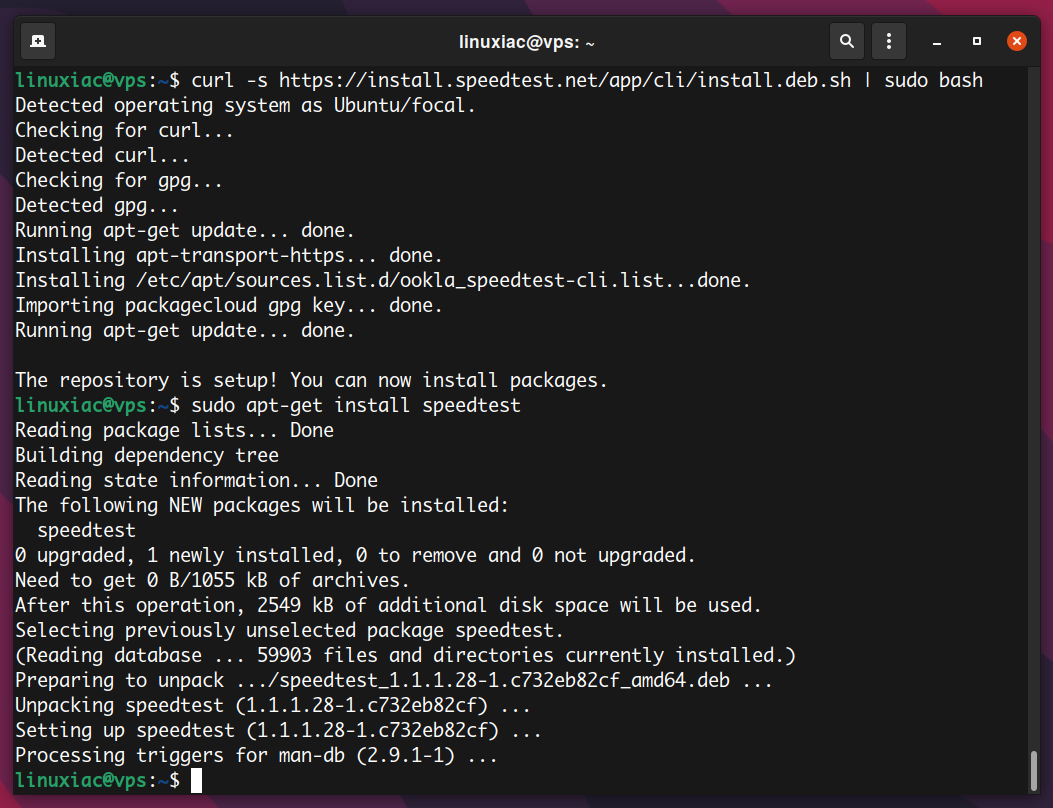1053x808 pixels.
Task: Click the line 'Checking for curl...'
Action: [124, 130]
